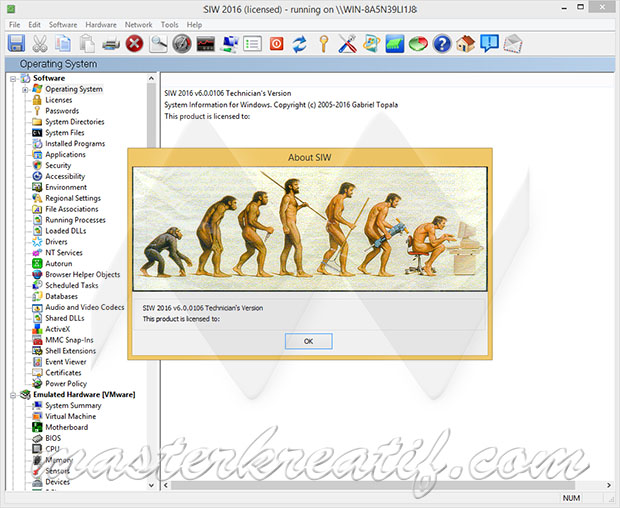Click the red X stop toolbar icon

[134, 43]
